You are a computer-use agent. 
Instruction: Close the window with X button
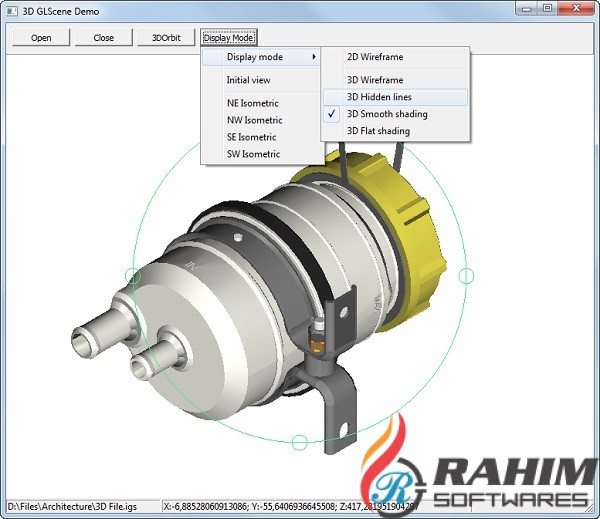pyautogui.click(x=576, y=8)
